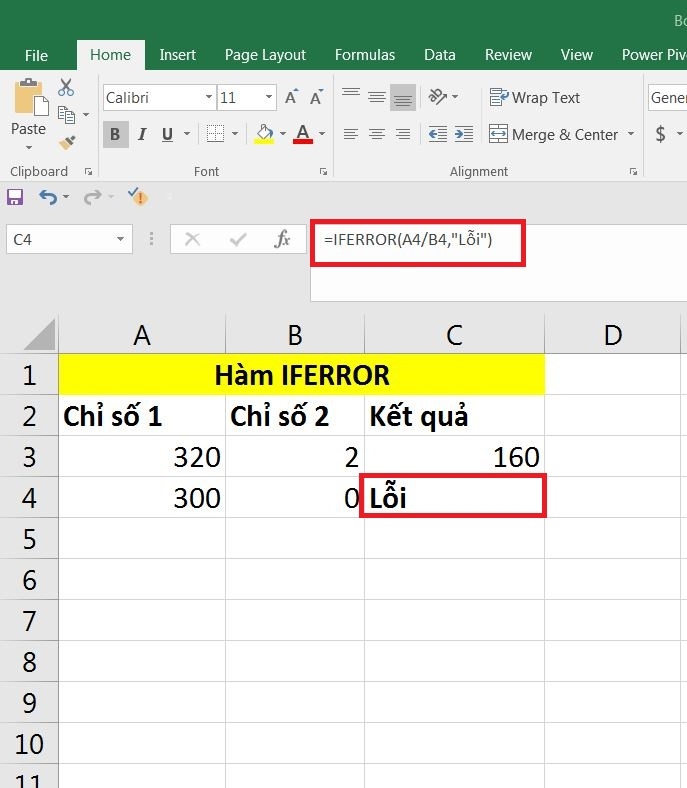Cancel formula entry with the X
The image size is (687, 788).
tap(192, 239)
